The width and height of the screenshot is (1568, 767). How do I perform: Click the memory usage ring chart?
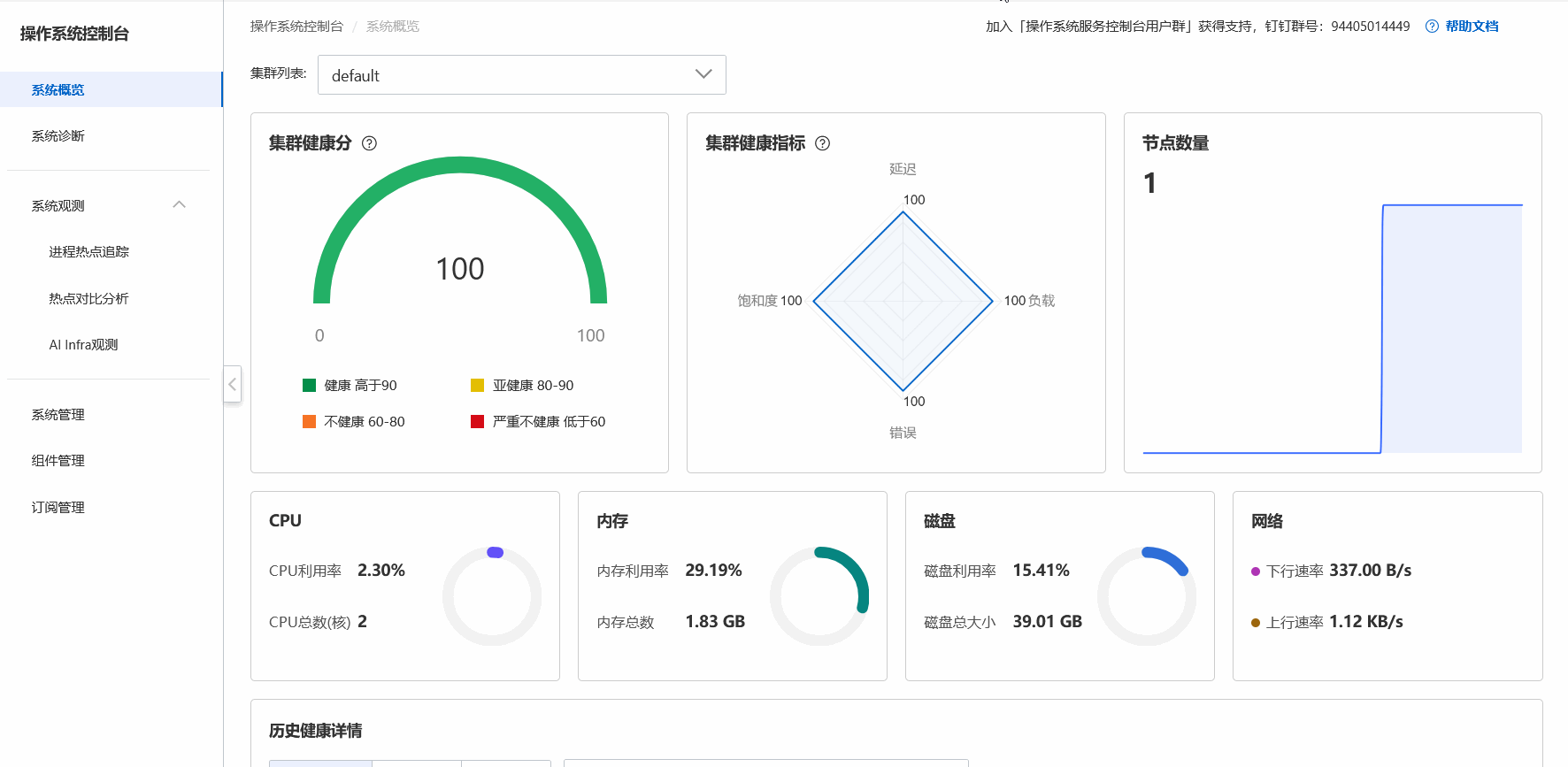tap(819, 596)
